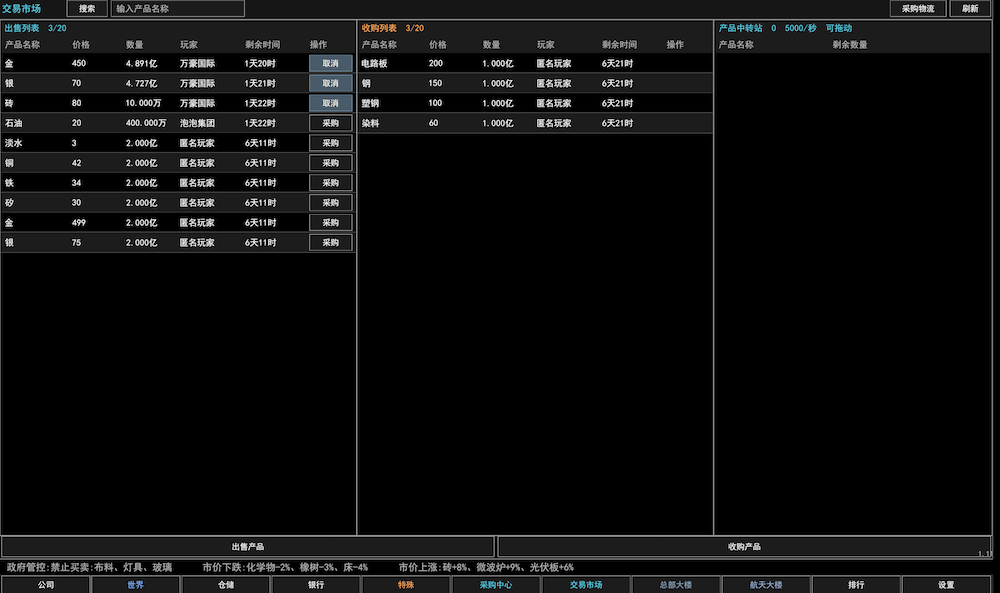Click the 市价上涨 status notice
1000x593 pixels.
[486, 567]
